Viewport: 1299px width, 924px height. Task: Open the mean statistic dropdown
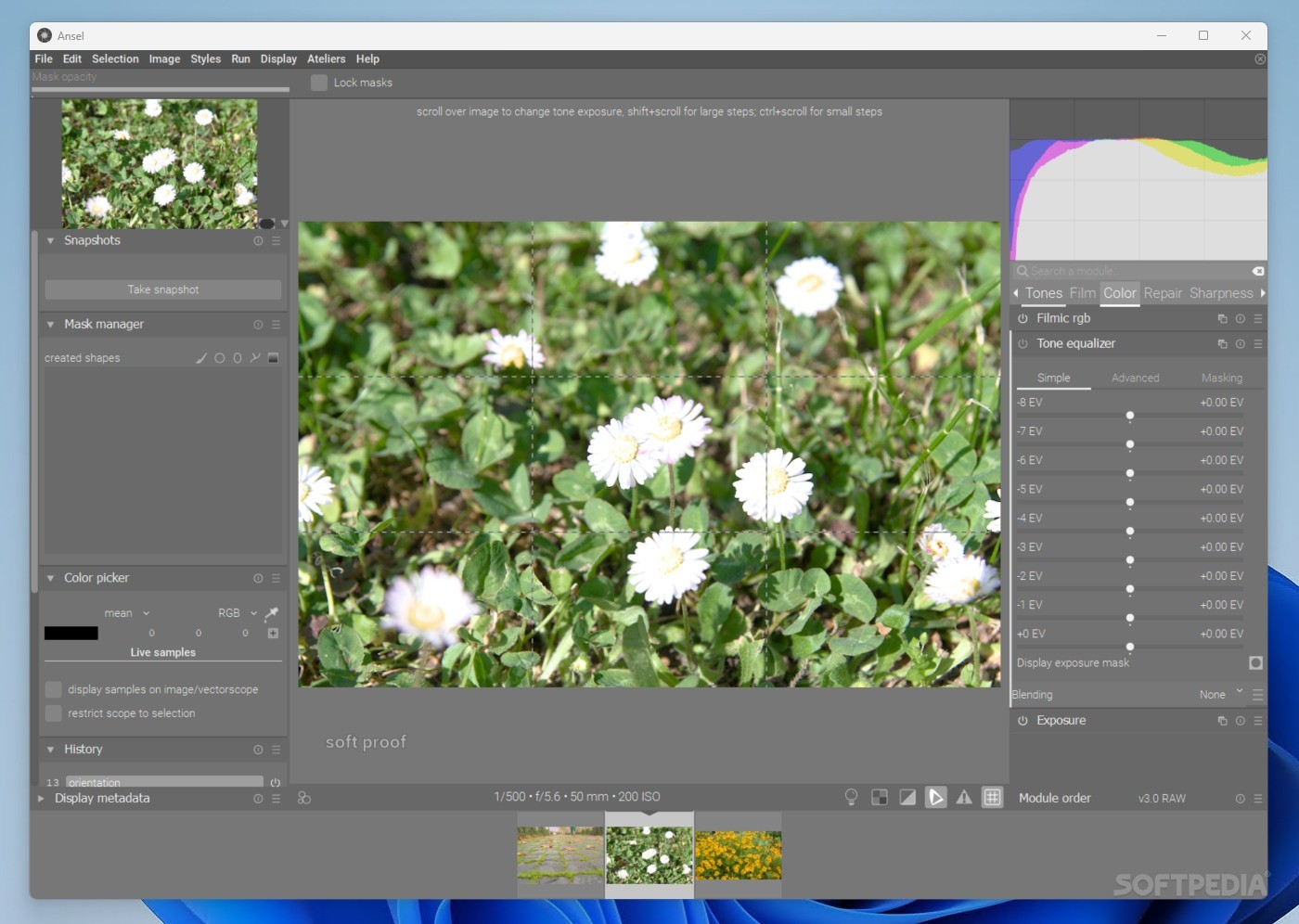127,613
